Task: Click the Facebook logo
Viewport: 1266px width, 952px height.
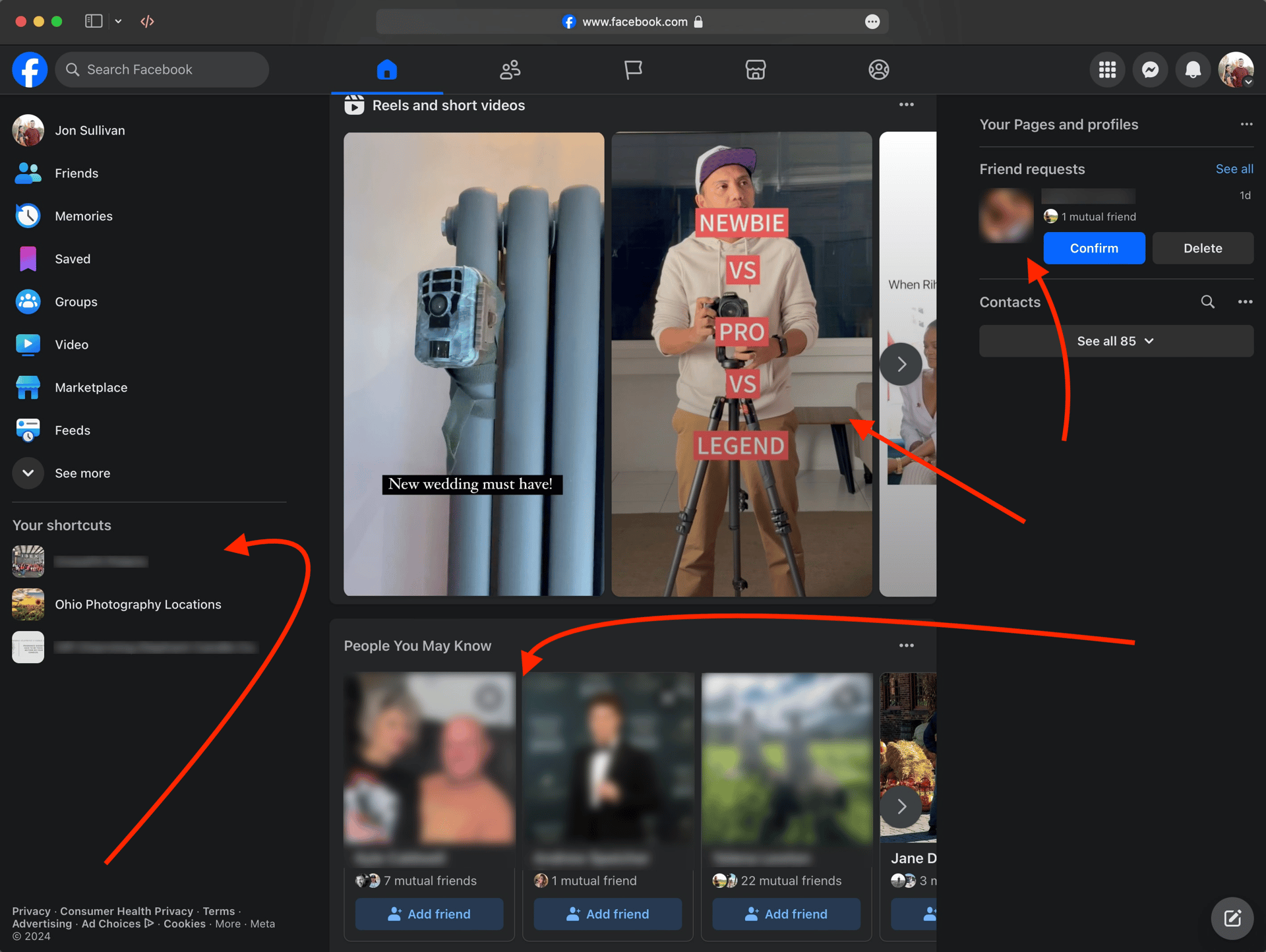Action: pos(30,69)
